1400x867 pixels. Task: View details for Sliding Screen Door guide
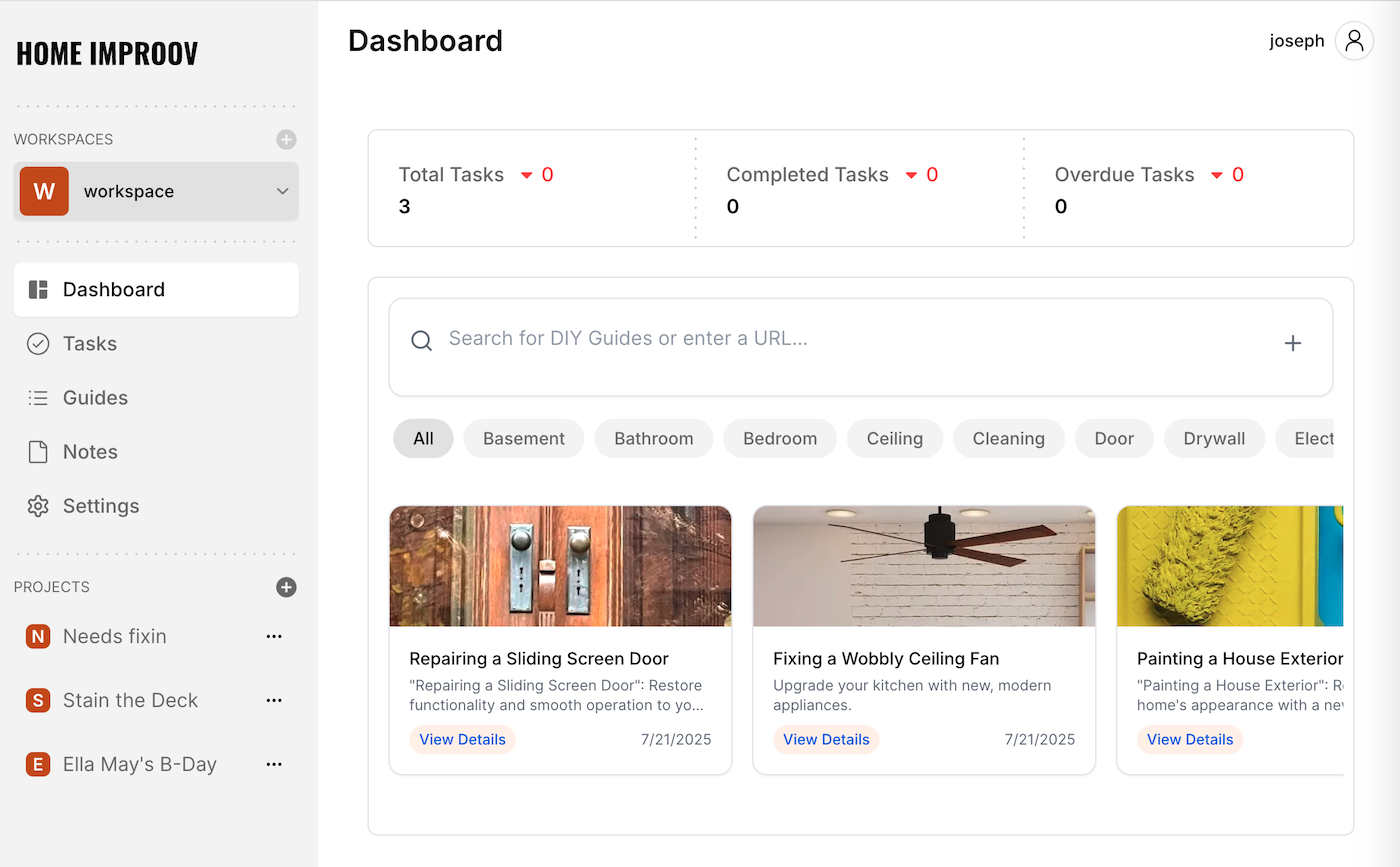(x=462, y=740)
